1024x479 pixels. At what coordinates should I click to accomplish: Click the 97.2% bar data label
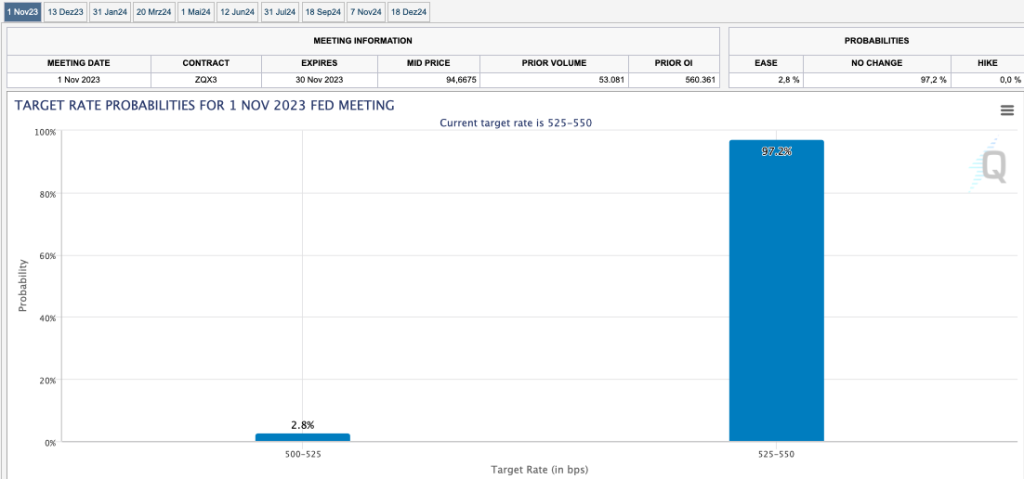776,151
